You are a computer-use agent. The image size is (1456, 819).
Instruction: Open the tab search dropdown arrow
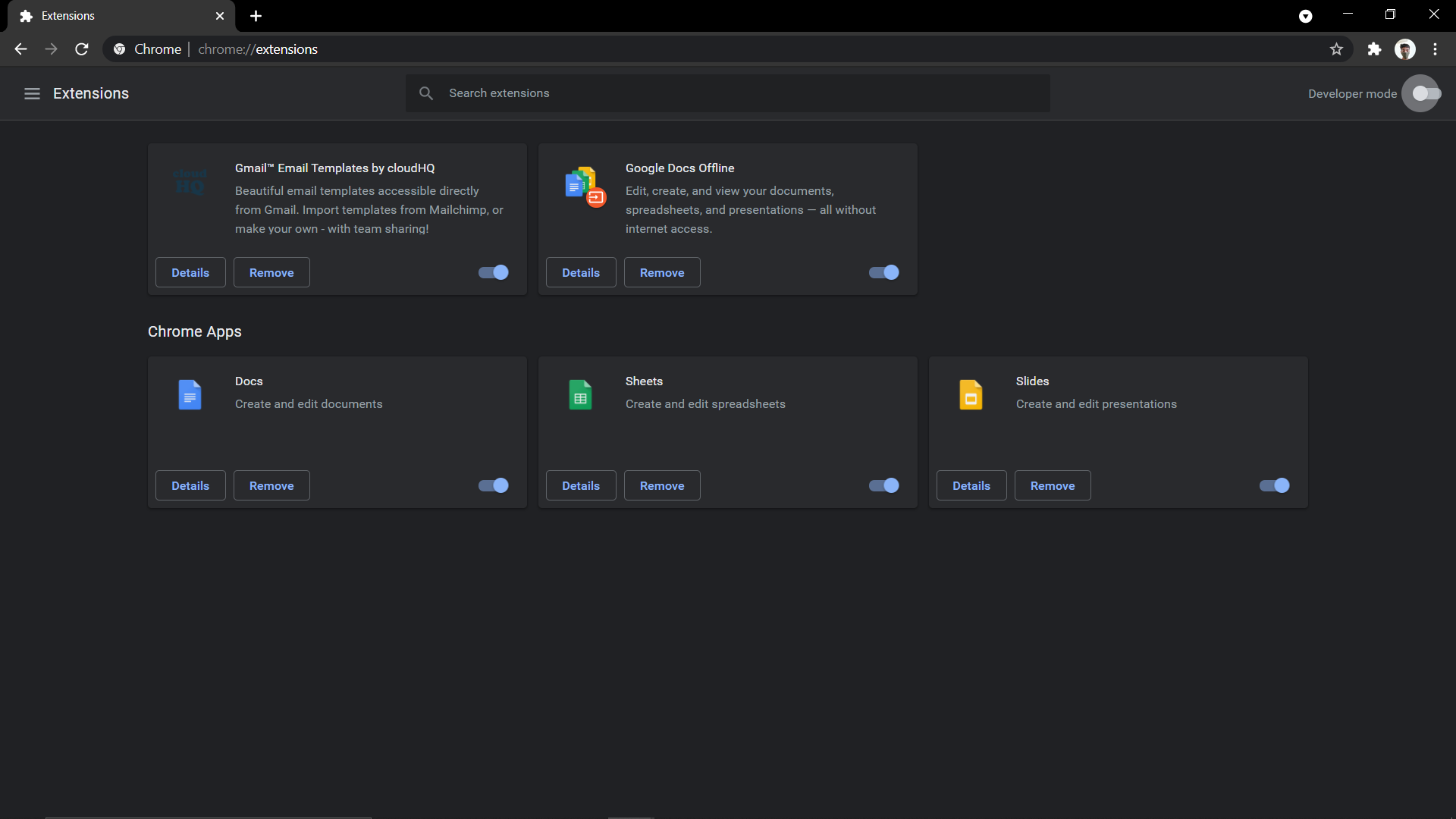click(x=1305, y=16)
